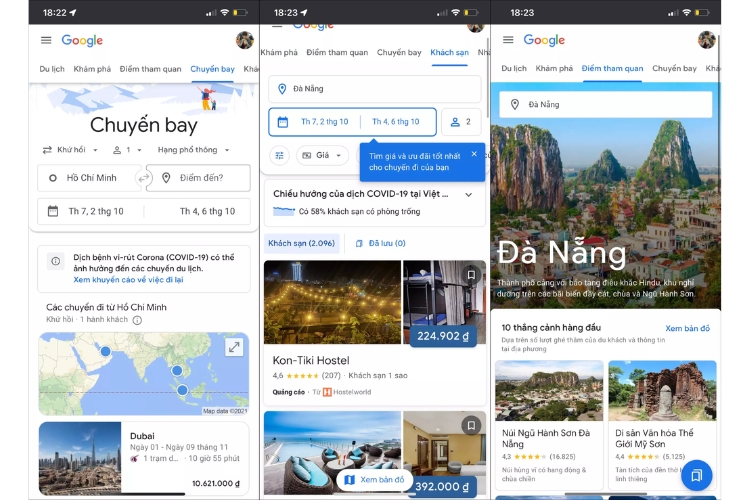Select Điểm tham quan tab in left screen

(150, 69)
